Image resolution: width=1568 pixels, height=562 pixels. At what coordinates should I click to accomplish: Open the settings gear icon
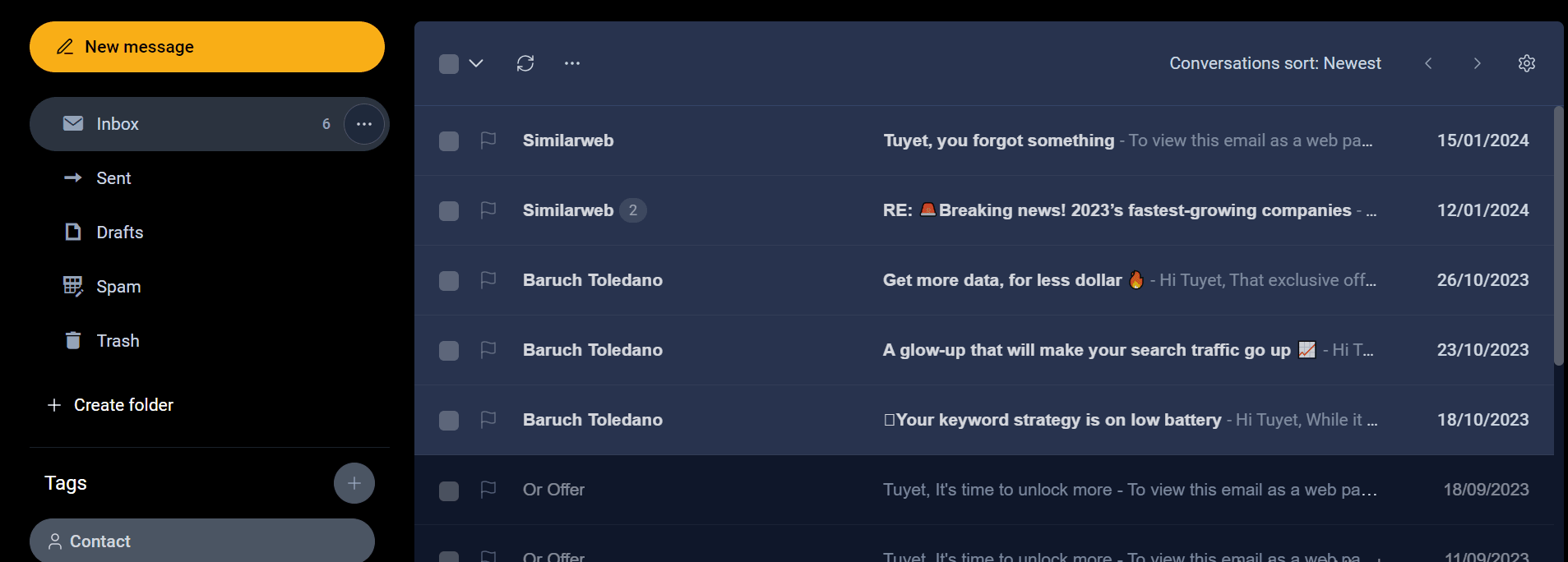click(x=1526, y=63)
